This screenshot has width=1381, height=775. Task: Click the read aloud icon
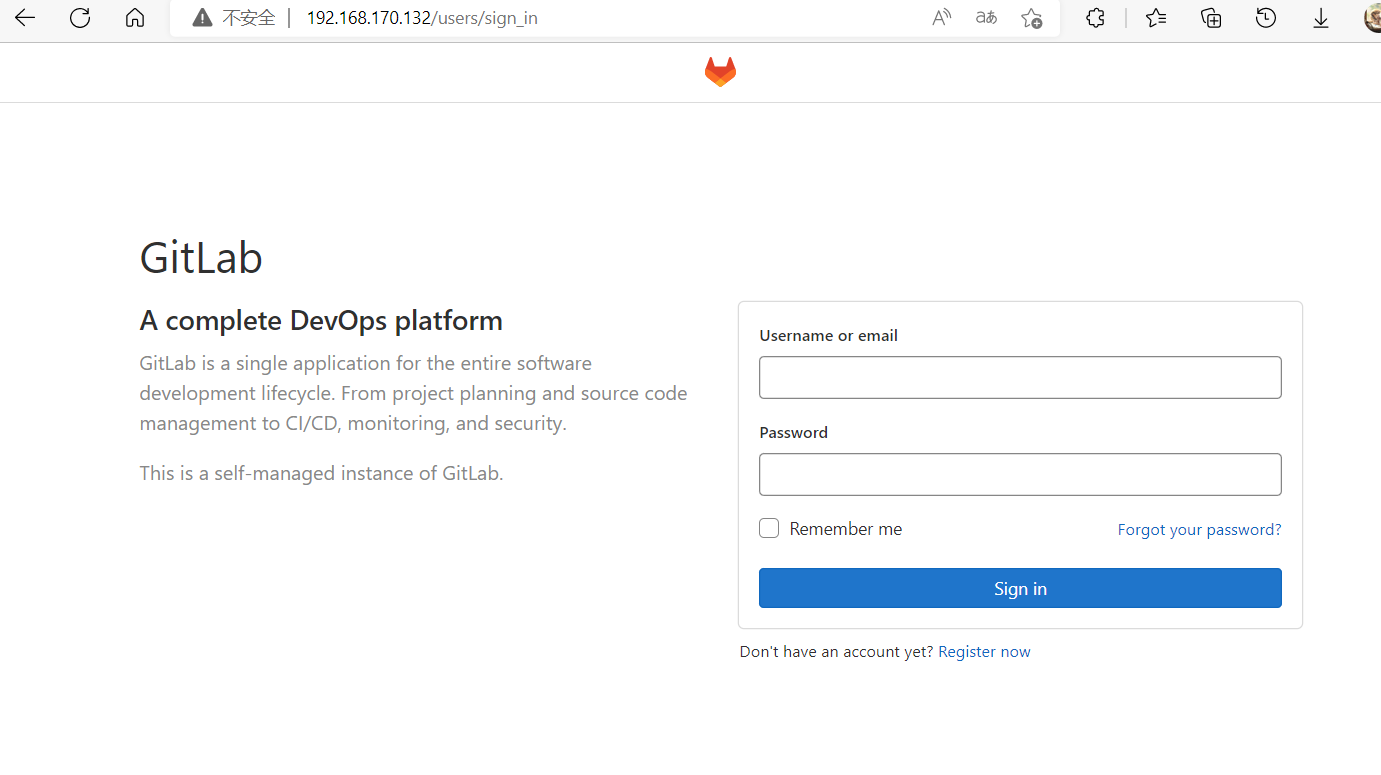(x=941, y=18)
